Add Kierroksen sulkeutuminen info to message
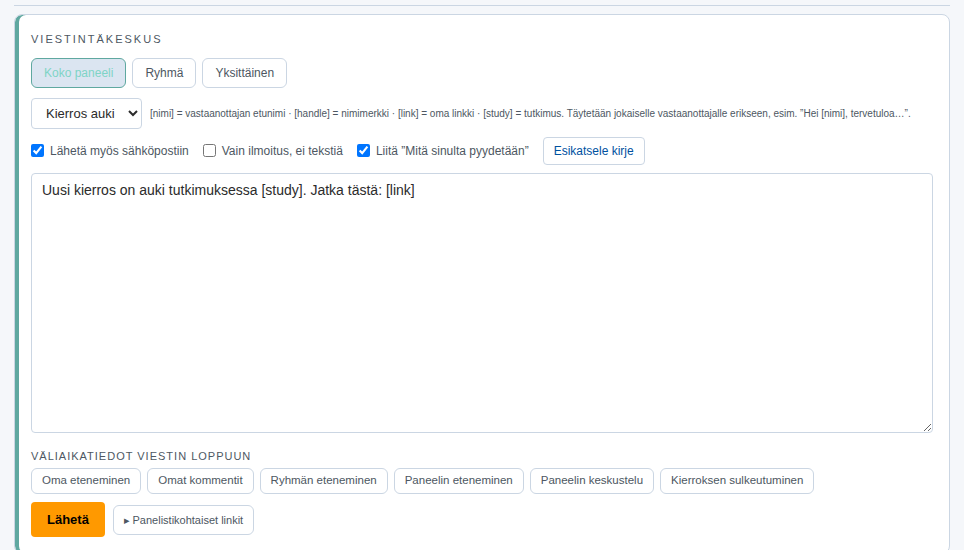 [737, 481]
